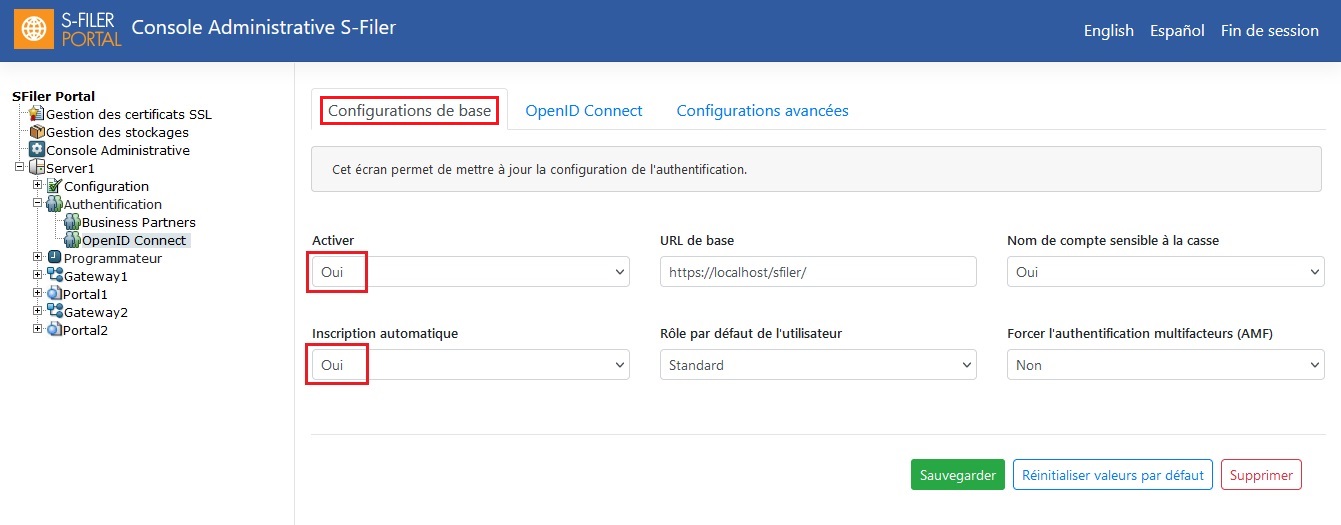Click the SSL certificates tree icon

pyautogui.click(x=37, y=114)
